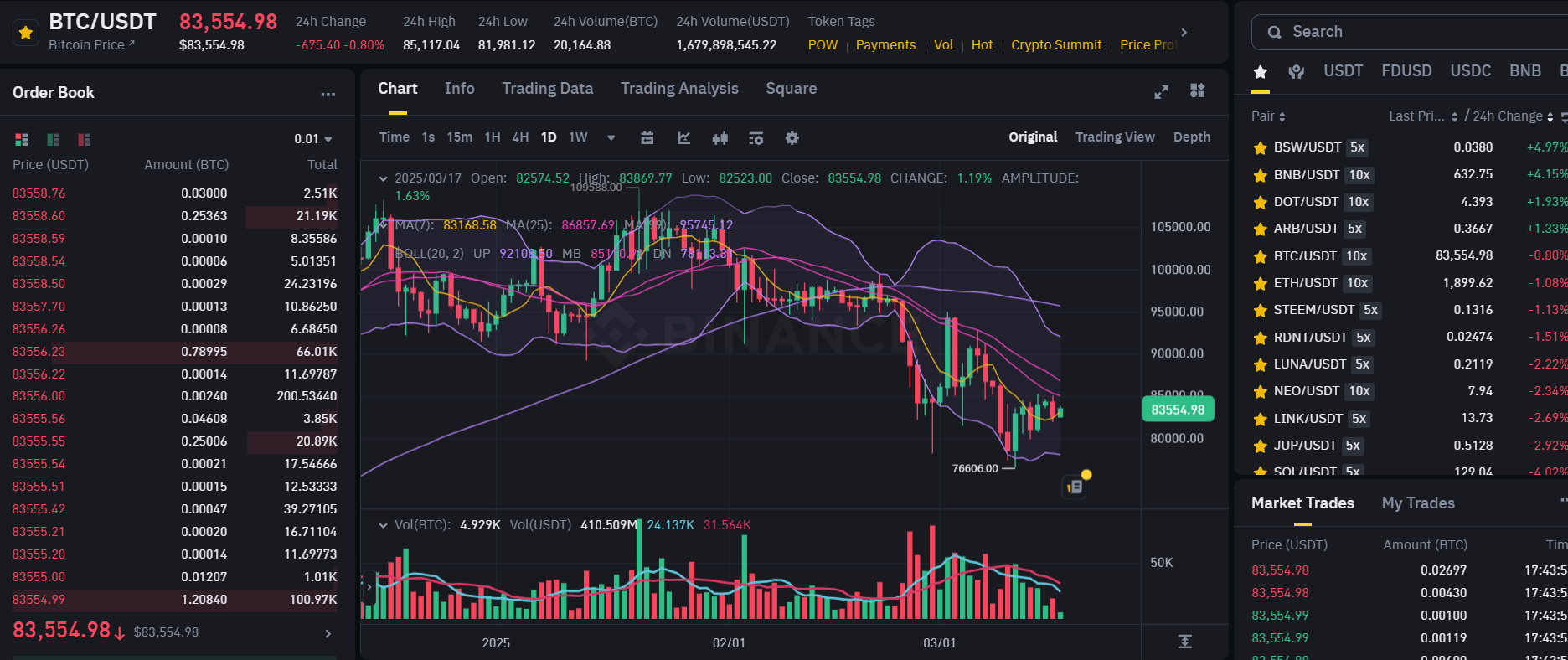This screenshot has width=1568, height=660.
Task: Switch chart to Original view
Action: point(1033,137)
